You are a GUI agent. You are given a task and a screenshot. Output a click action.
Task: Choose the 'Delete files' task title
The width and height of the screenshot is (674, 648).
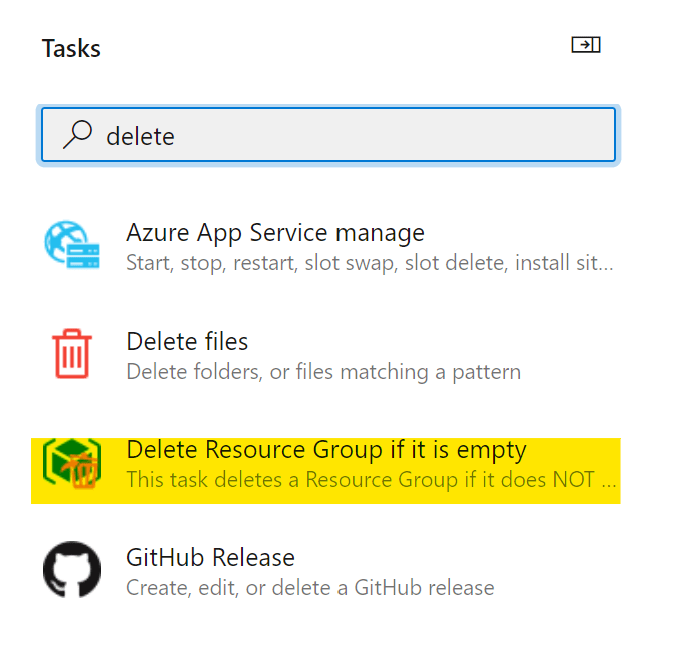pos(187,341)
